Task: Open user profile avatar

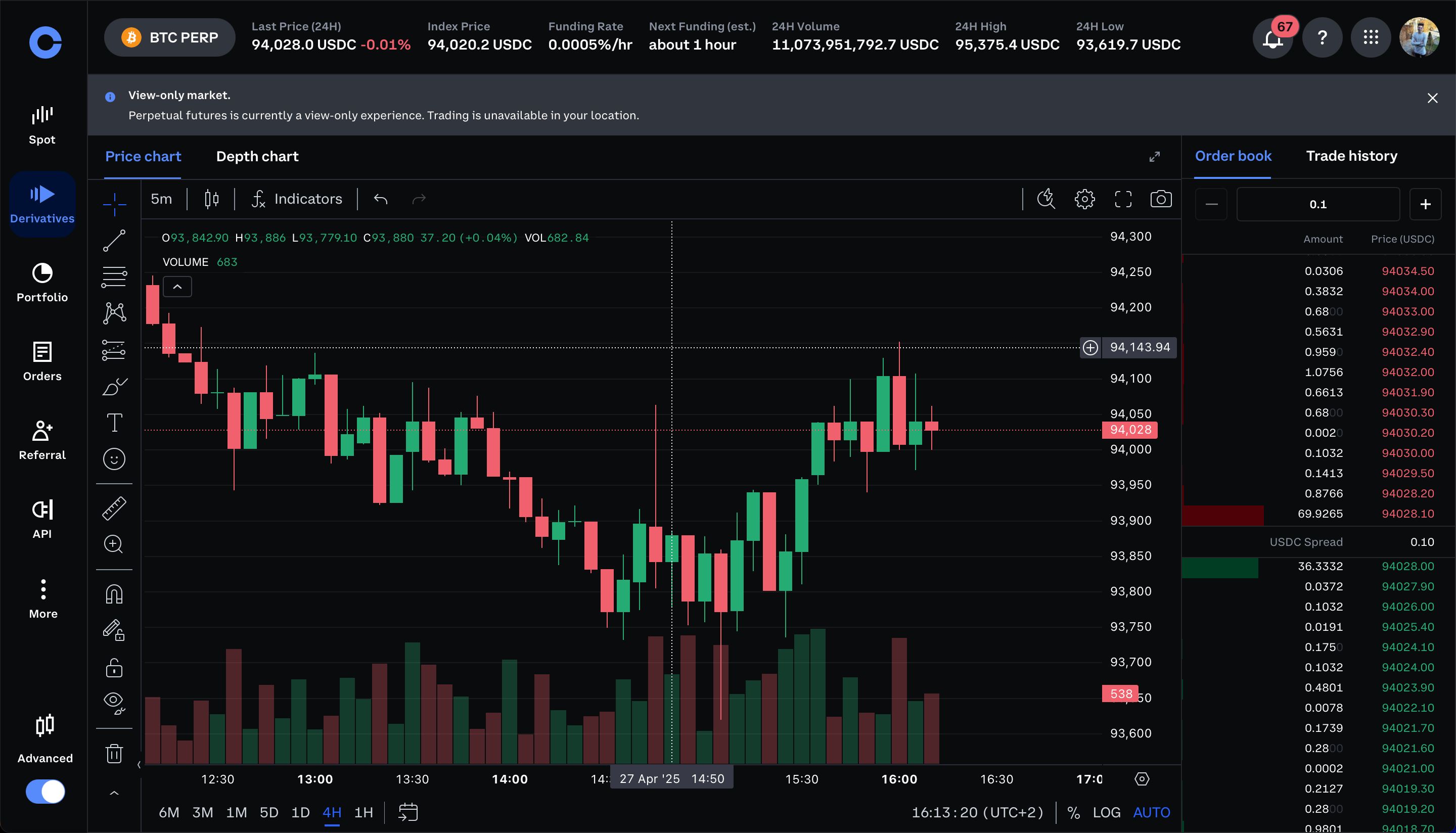Action: [x=1420, y=38]
